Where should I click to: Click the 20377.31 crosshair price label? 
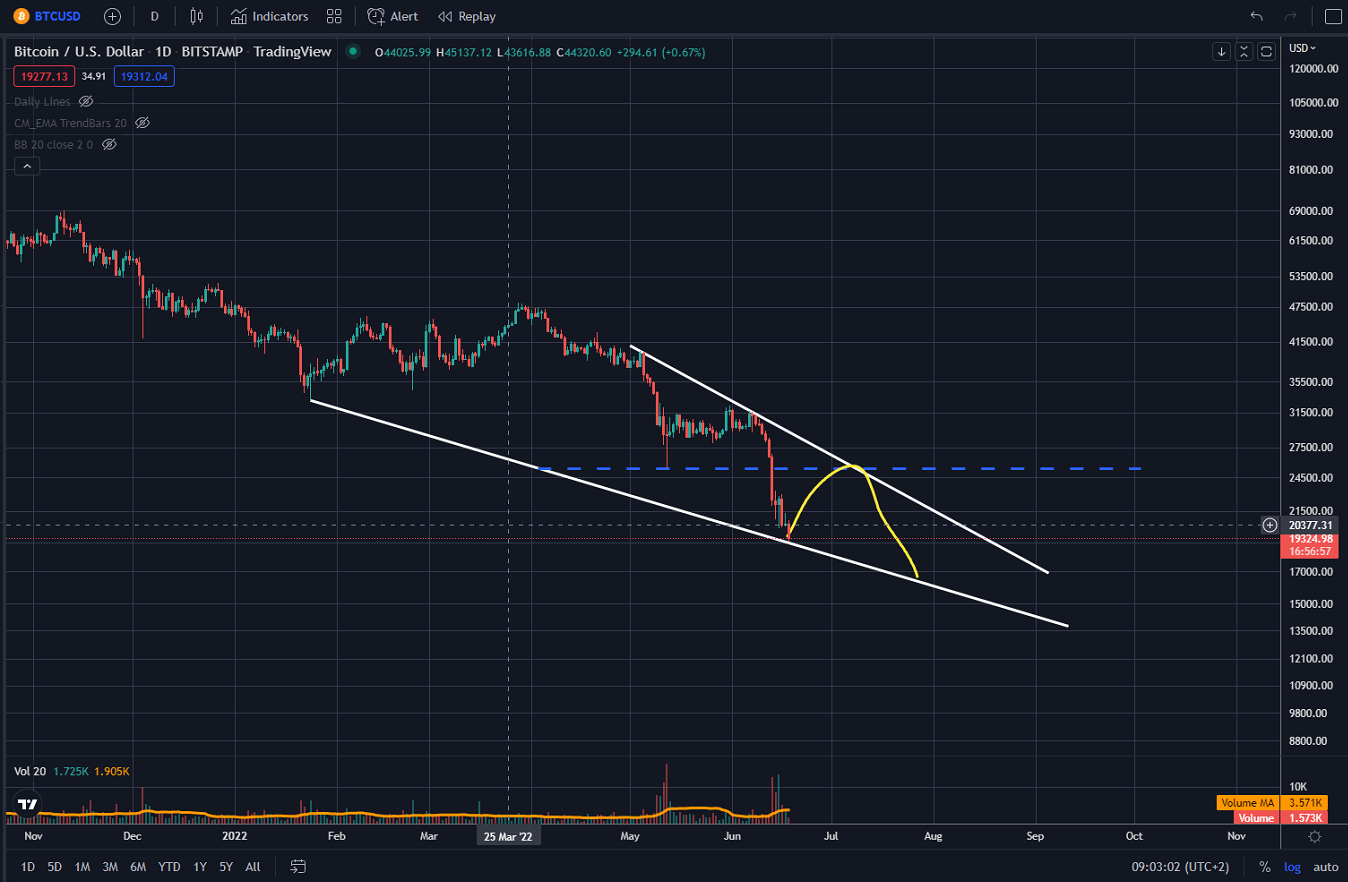coord(1310,525)
